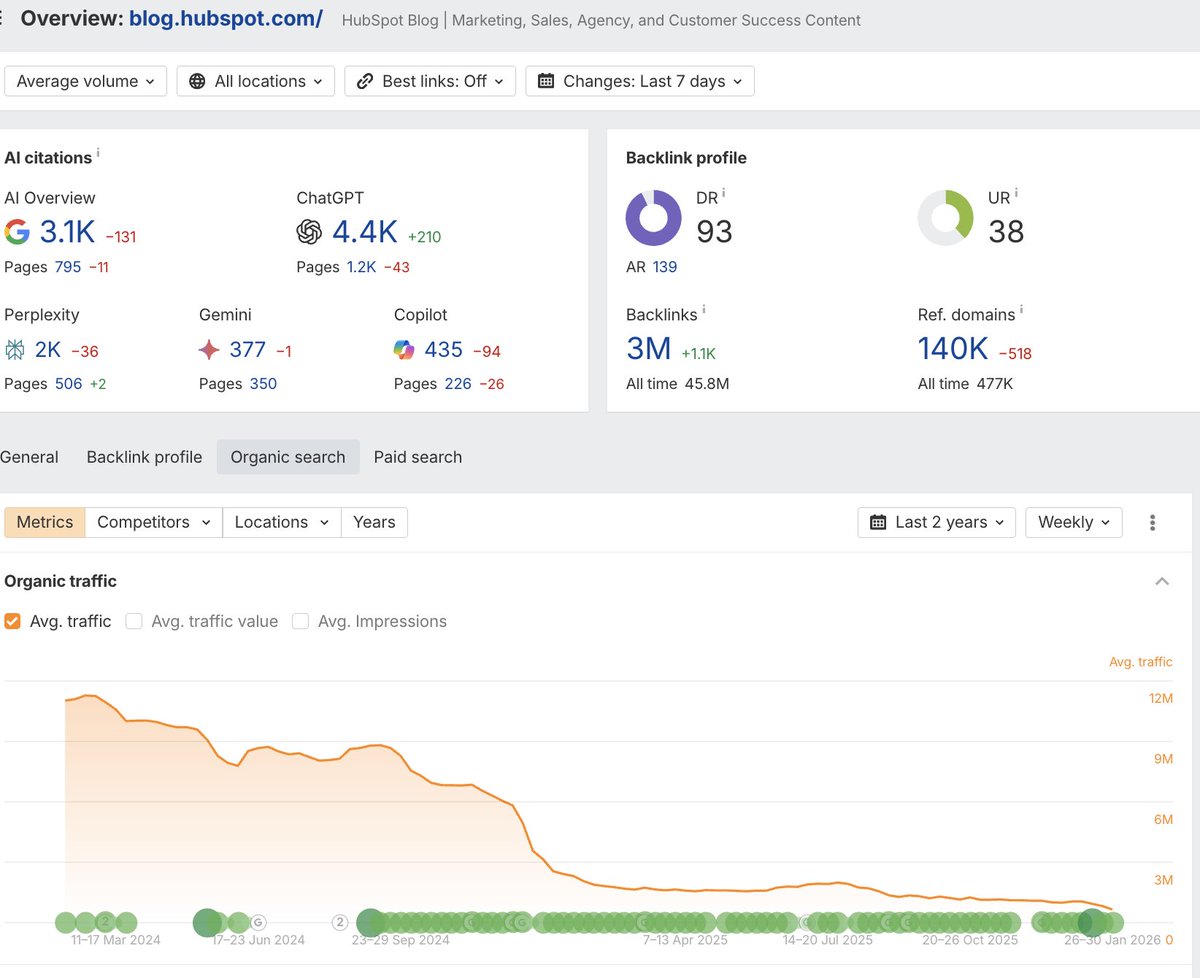This screenshot has height=978, width=1200.
Task: Click the AI citations info icon
Action: click(x=98, y=154)
